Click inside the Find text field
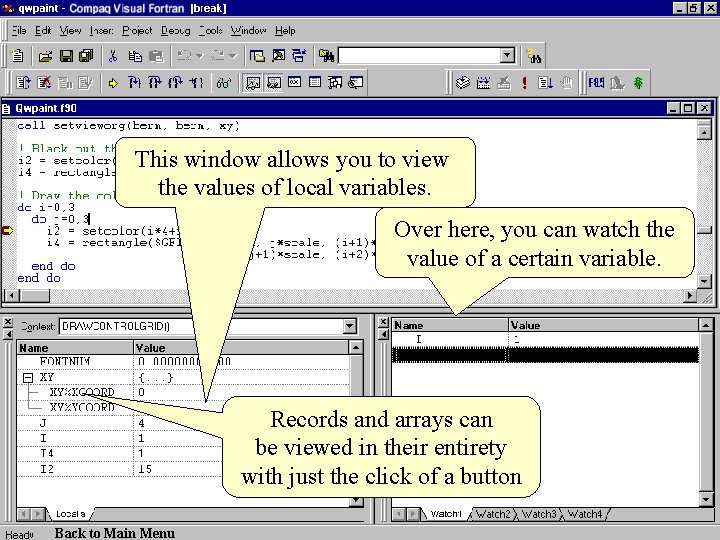 click(419, 56)
